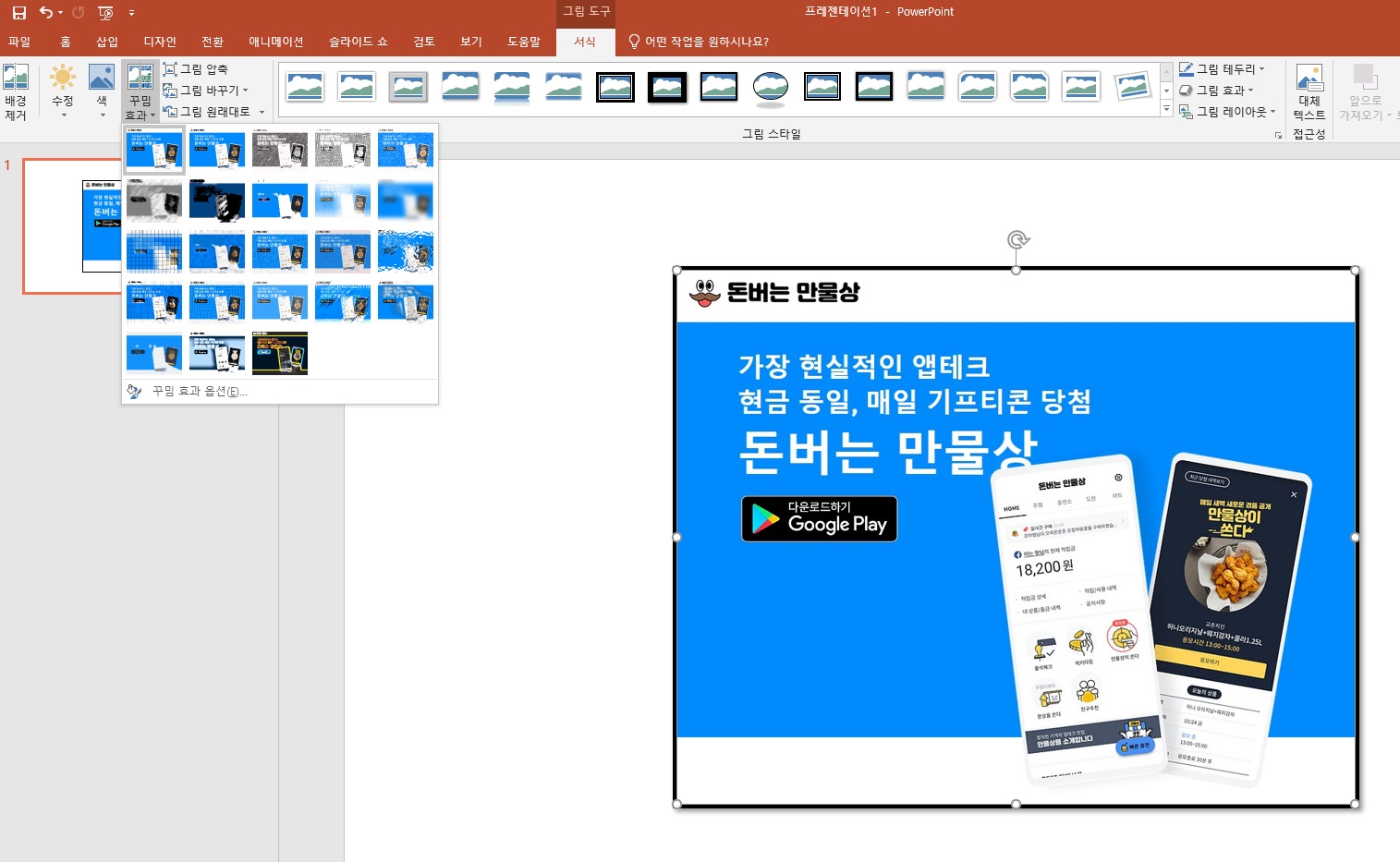Screen dimensions: 1400x862
Task: Apply the plastic wrap artistic effect
Action: [406, 301]
